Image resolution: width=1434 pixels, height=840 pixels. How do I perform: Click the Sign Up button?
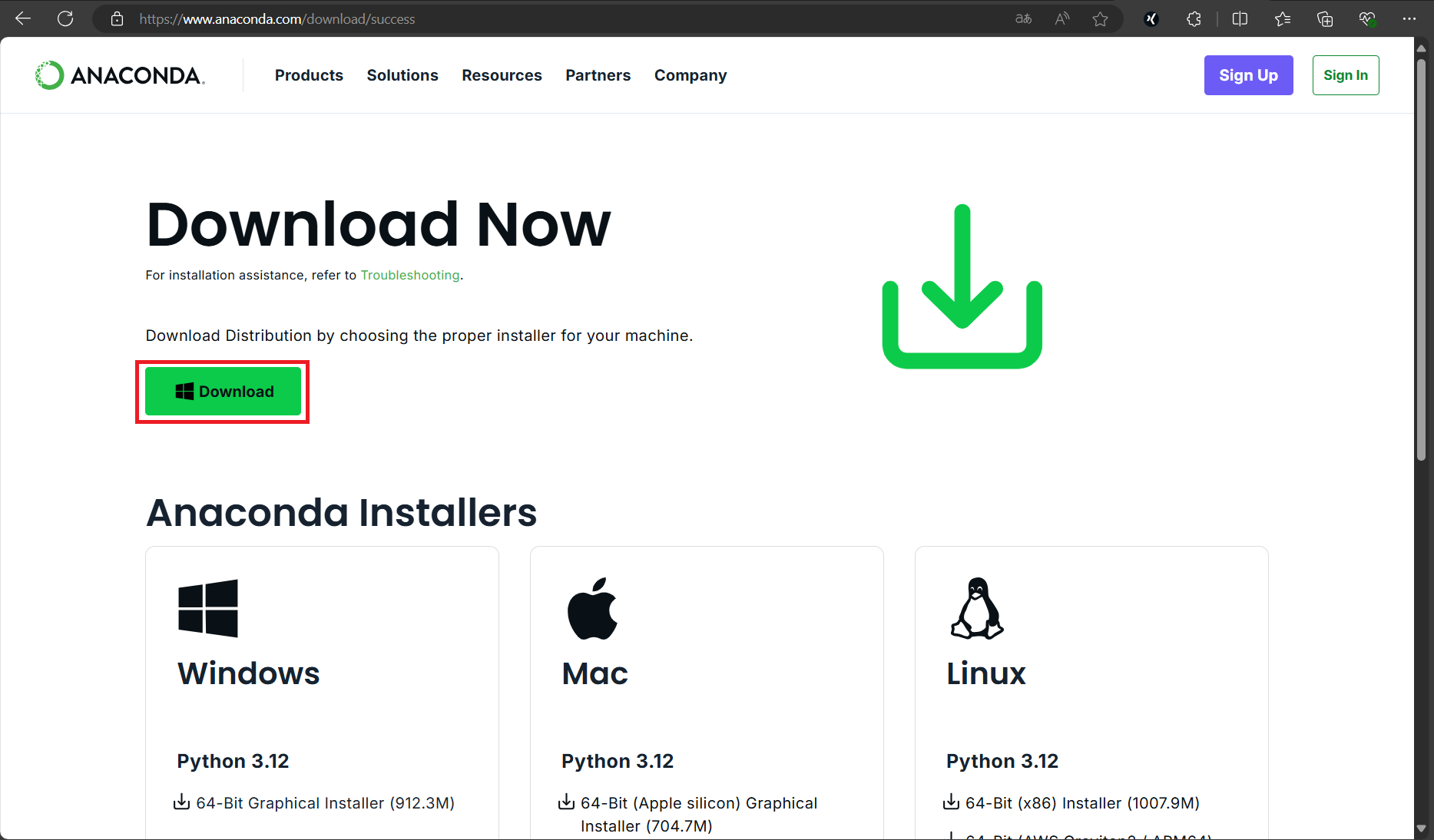(x=1248, y=75)
